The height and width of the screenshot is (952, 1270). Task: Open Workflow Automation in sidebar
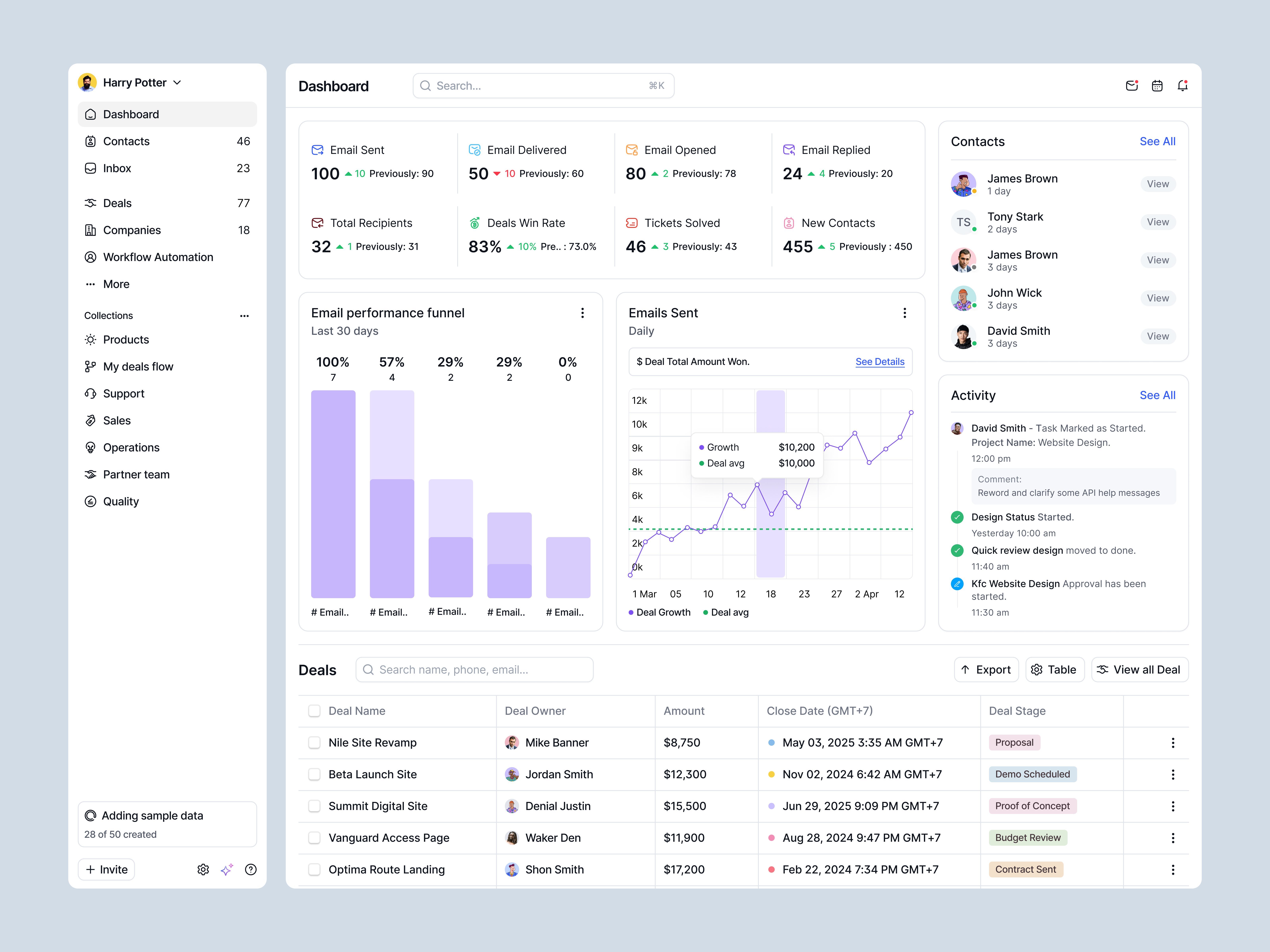pyautogui.click(x=167, y=257)
